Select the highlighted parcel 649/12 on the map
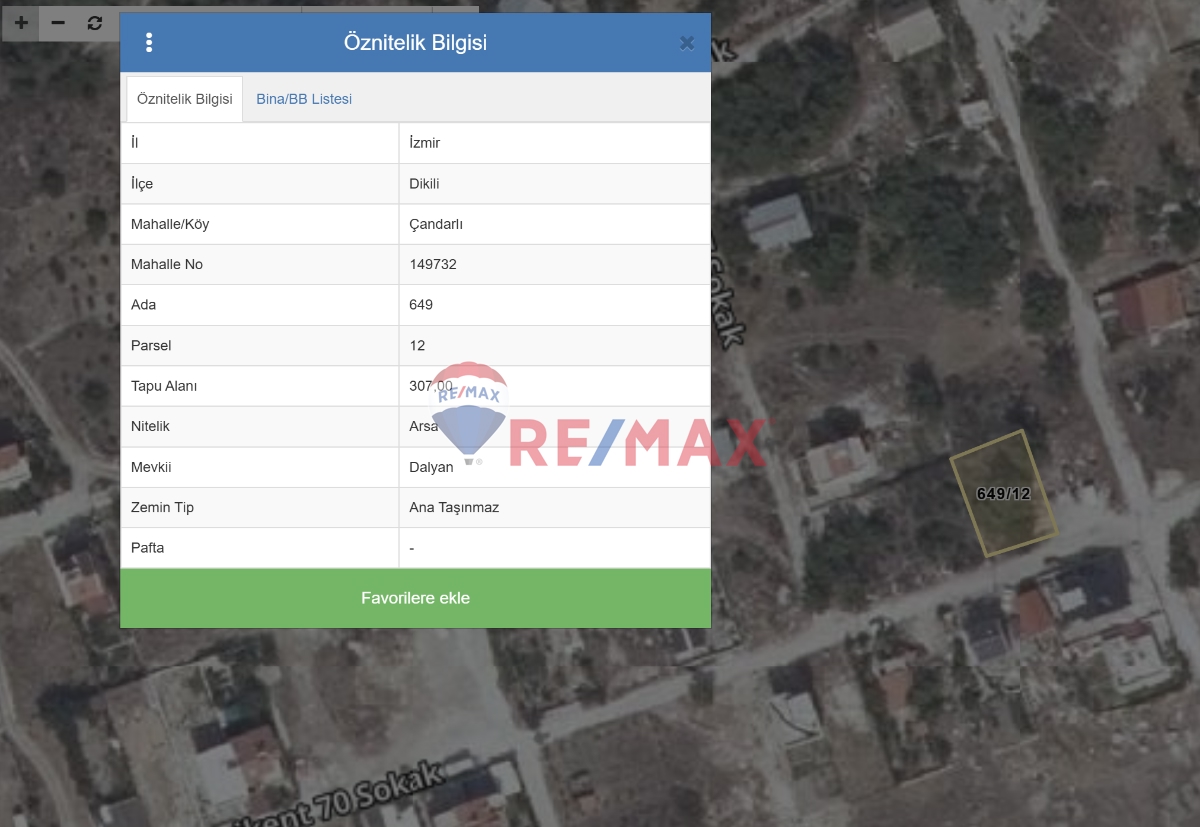 [1005, 492]
